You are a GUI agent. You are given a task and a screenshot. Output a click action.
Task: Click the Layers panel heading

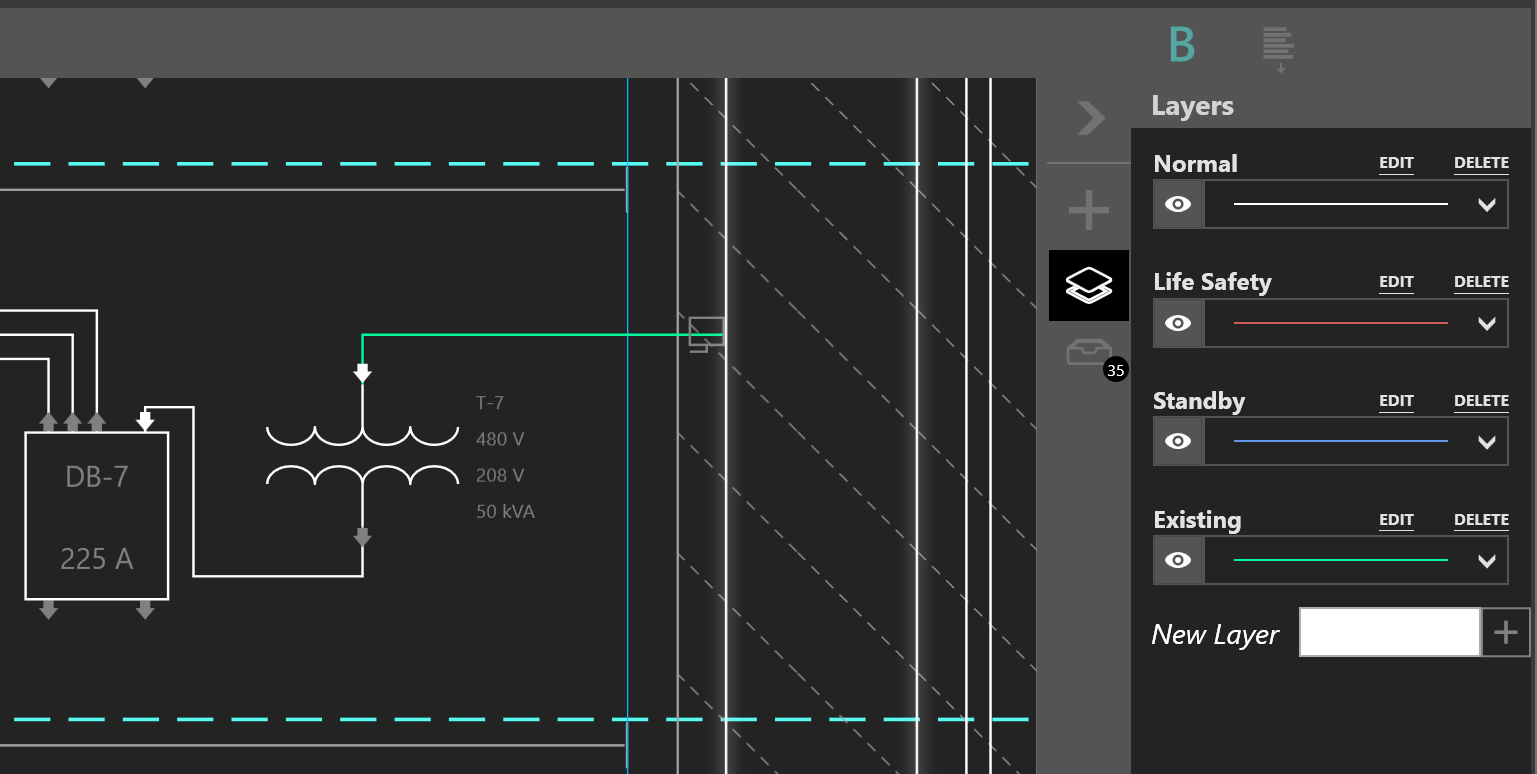click(x=1192, y=106)
